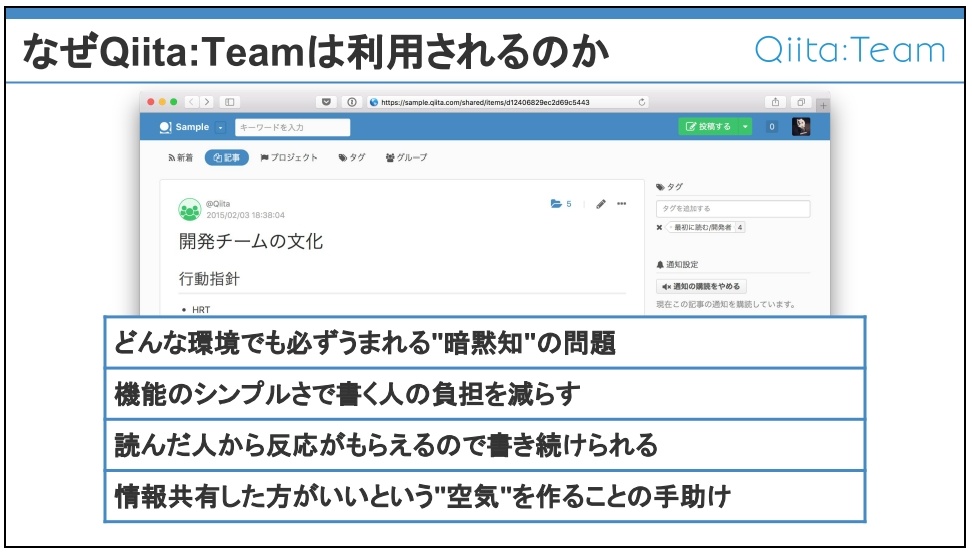
Task: Open the Safari share icon
Action: tap(775, 102)
